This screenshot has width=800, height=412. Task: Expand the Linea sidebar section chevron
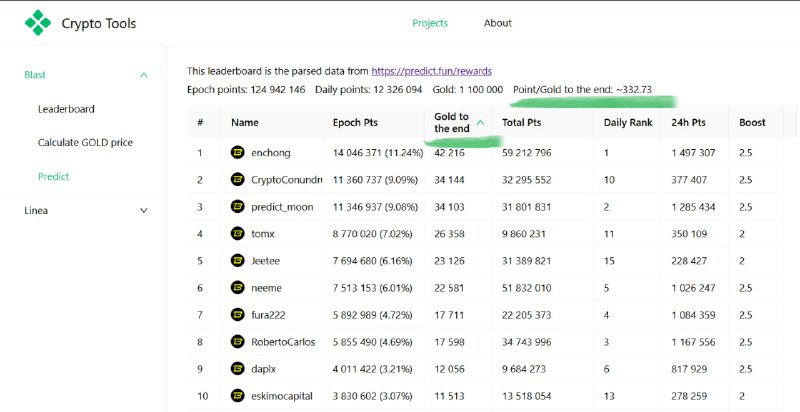click(144, 211)
